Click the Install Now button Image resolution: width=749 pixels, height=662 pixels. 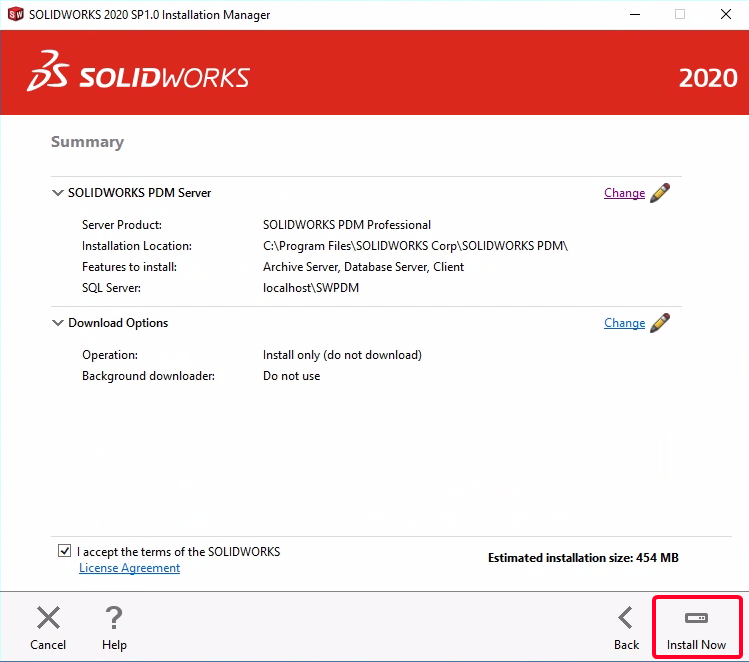click(x=696, y=629)
